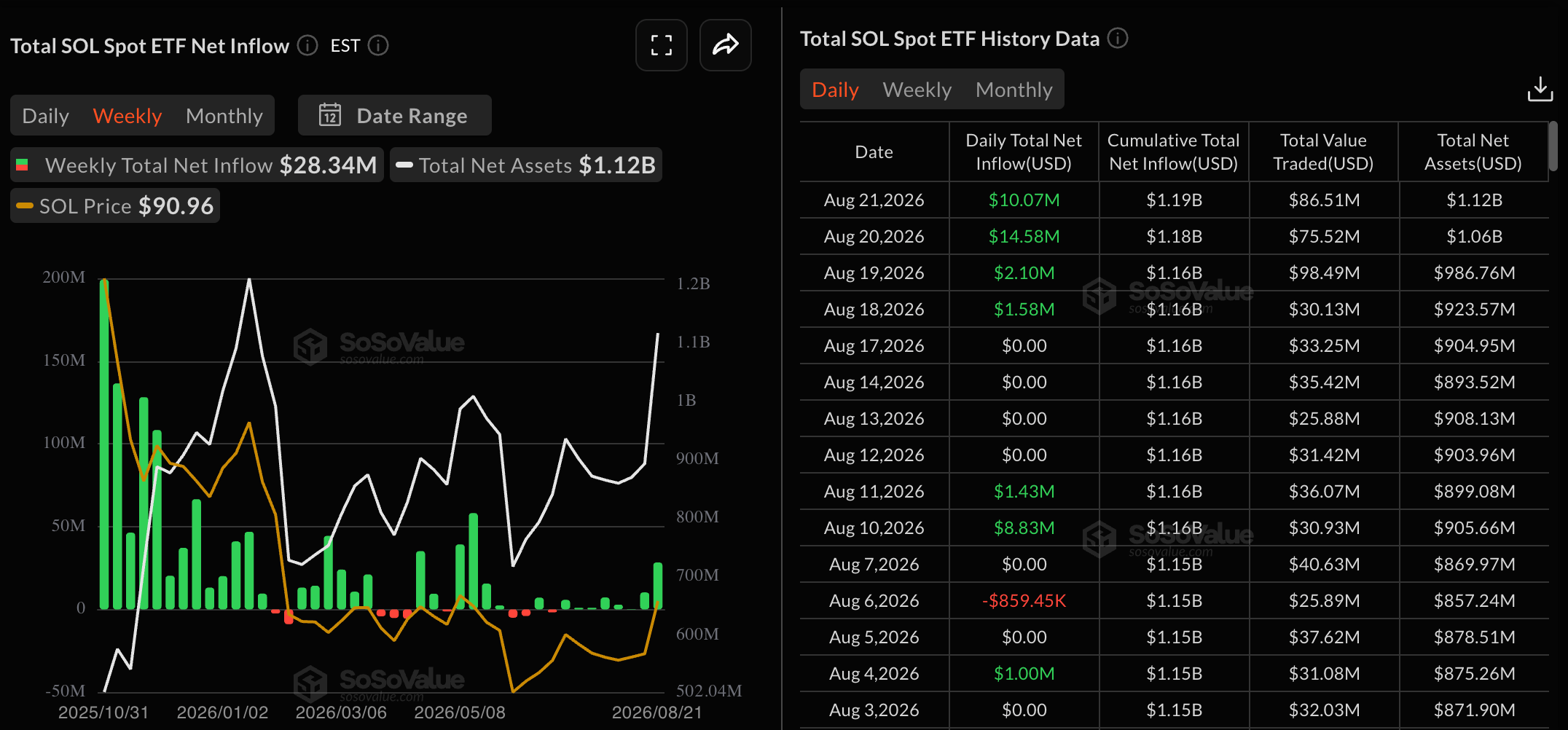1568x730 pixels.
Task: Click $1.19B cumulative net inflow cell
Action: 1174,200
